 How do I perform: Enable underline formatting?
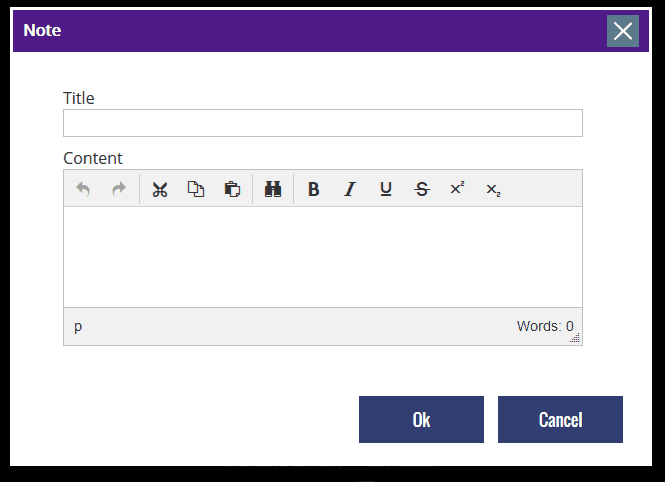[385, 189]
